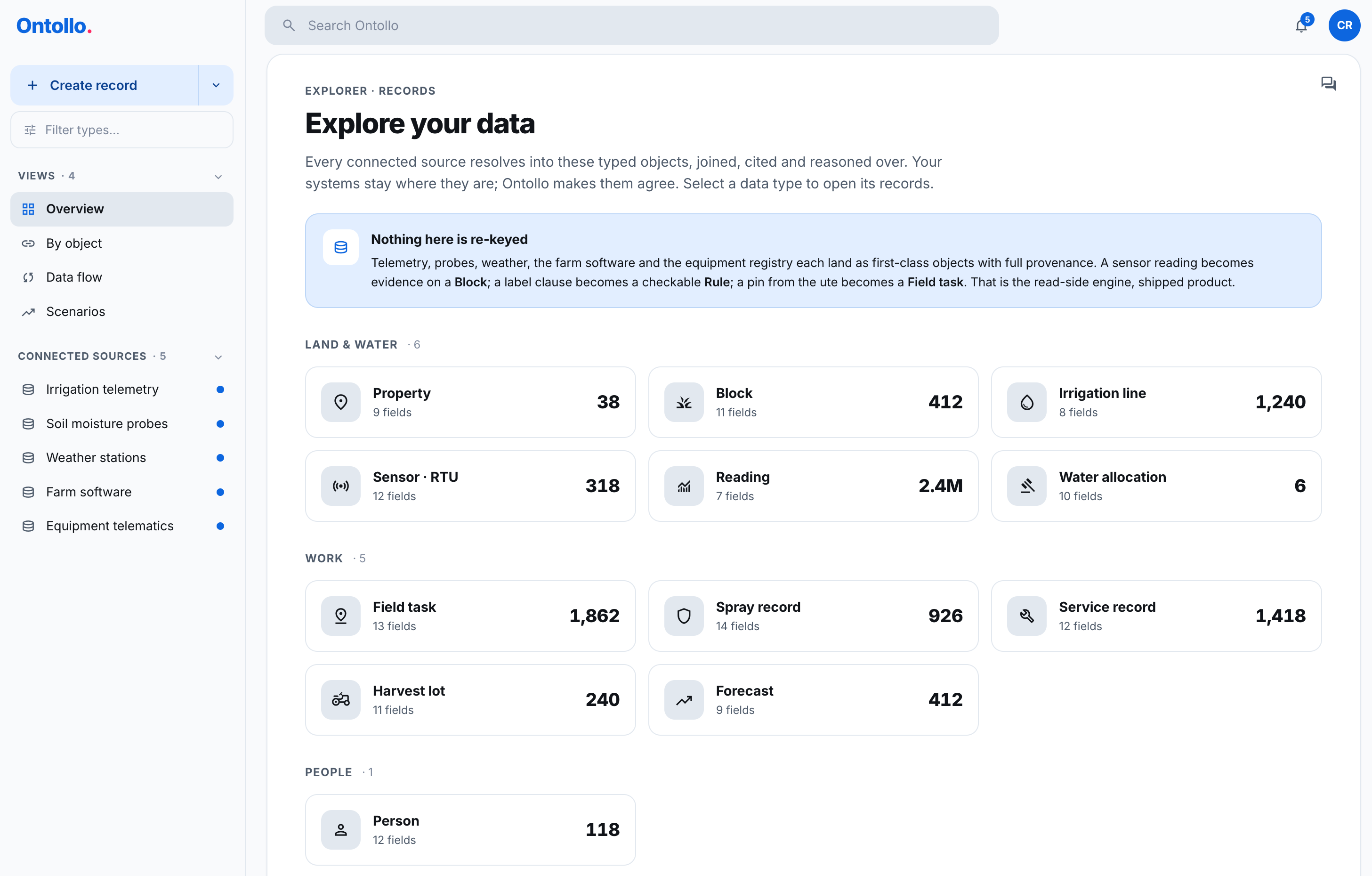
Task: Open the comments chat icon
Action: [1328, 84]
